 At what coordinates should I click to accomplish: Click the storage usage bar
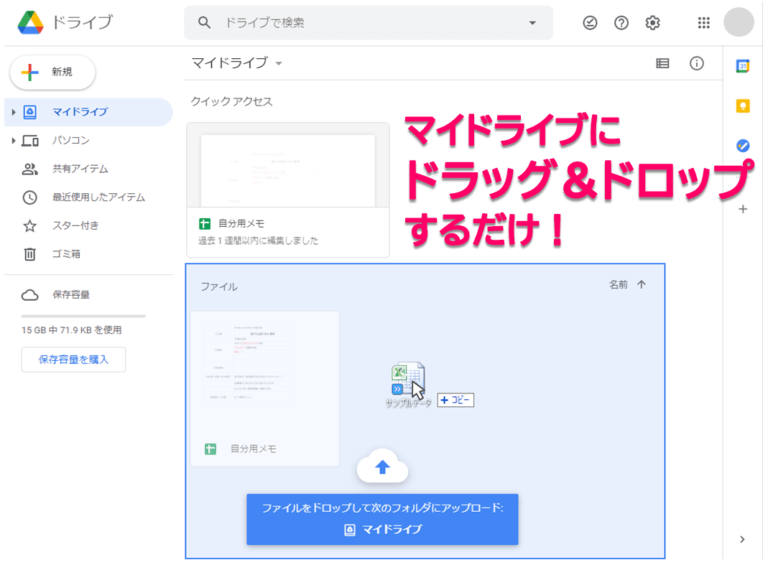click(x=83, y=316)
